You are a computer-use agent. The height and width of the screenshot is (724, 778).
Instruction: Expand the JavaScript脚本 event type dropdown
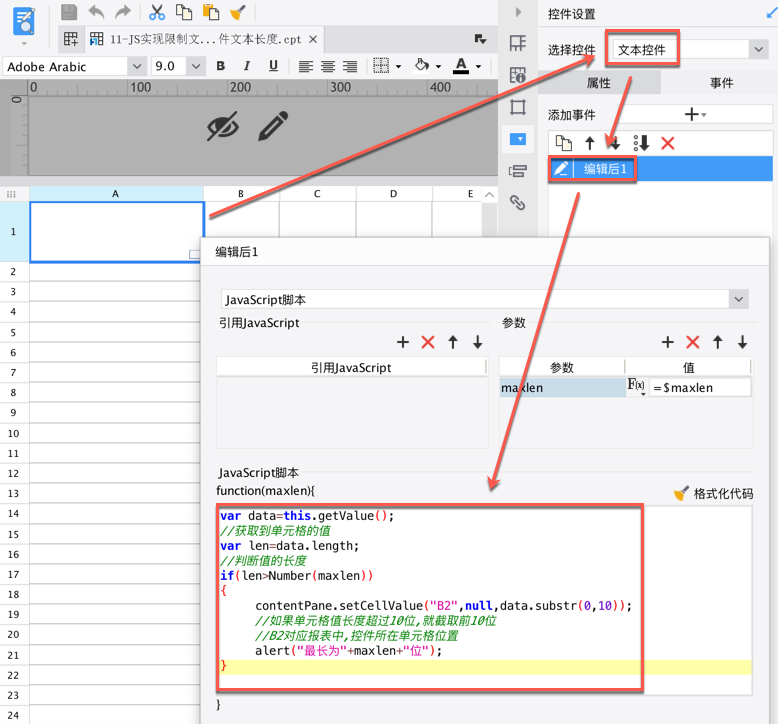point(738,299)
